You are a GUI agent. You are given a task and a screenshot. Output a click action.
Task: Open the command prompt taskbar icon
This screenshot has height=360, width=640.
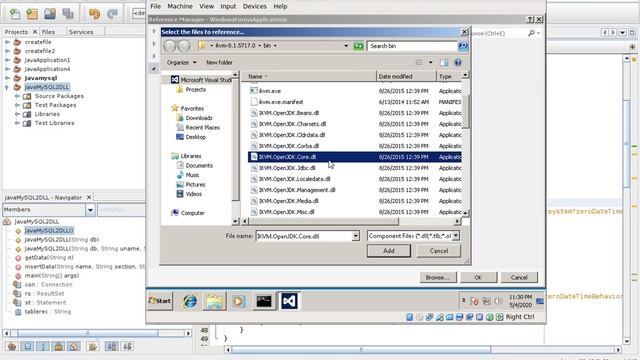click(x=264, y=301)
